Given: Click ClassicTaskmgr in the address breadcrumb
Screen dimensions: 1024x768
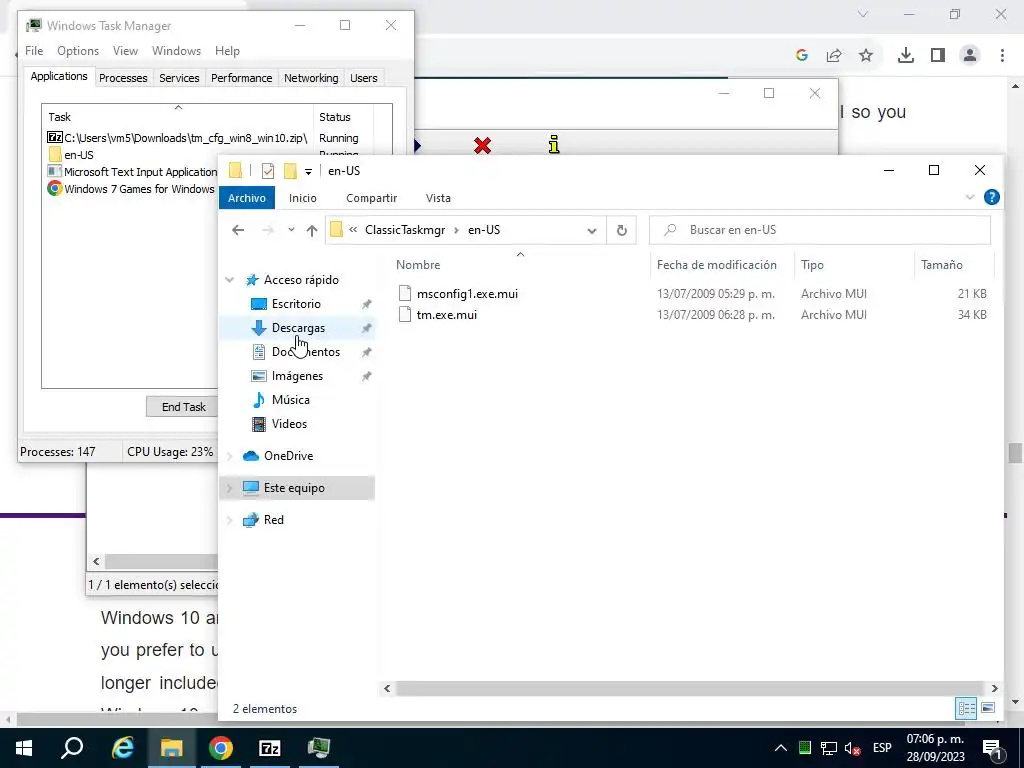Looking at the screenshot, I should point(405,230).
